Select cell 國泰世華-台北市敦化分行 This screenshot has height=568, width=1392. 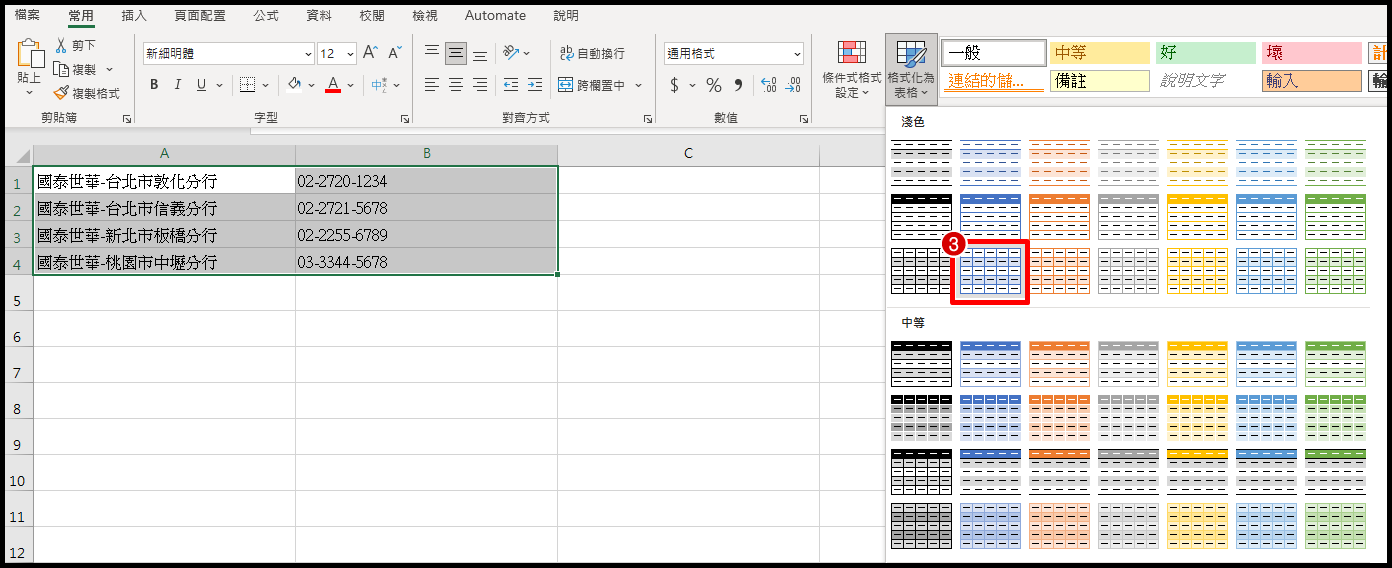coord(164,181)
